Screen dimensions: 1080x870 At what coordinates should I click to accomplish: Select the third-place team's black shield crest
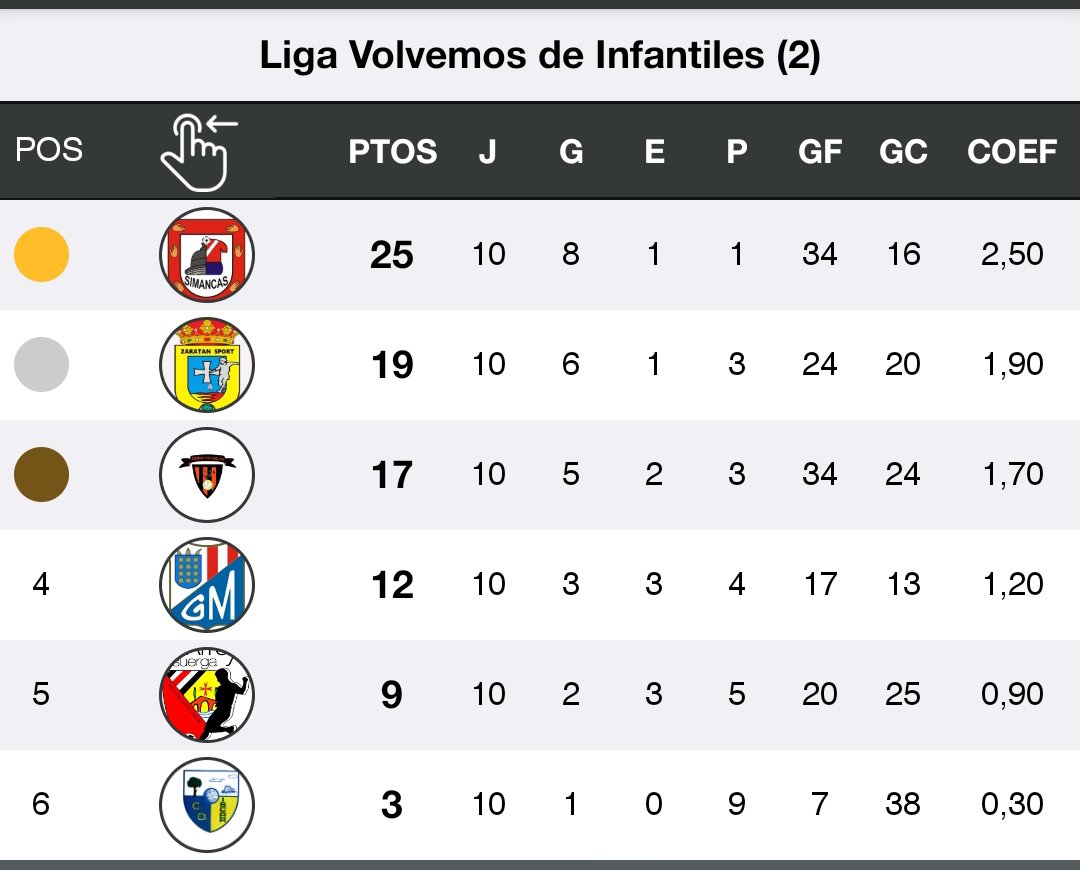(207, 474)
